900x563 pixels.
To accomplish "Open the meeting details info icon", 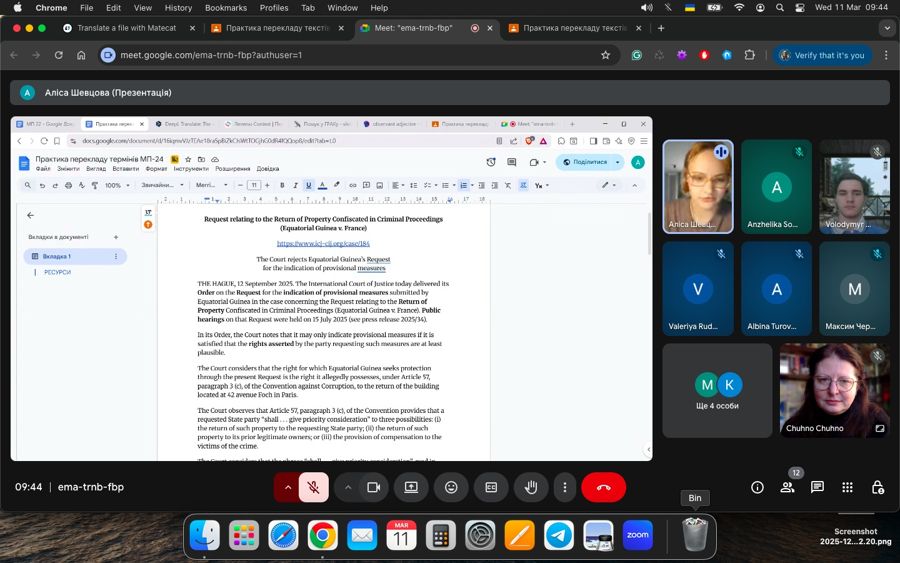I will 757,487.
